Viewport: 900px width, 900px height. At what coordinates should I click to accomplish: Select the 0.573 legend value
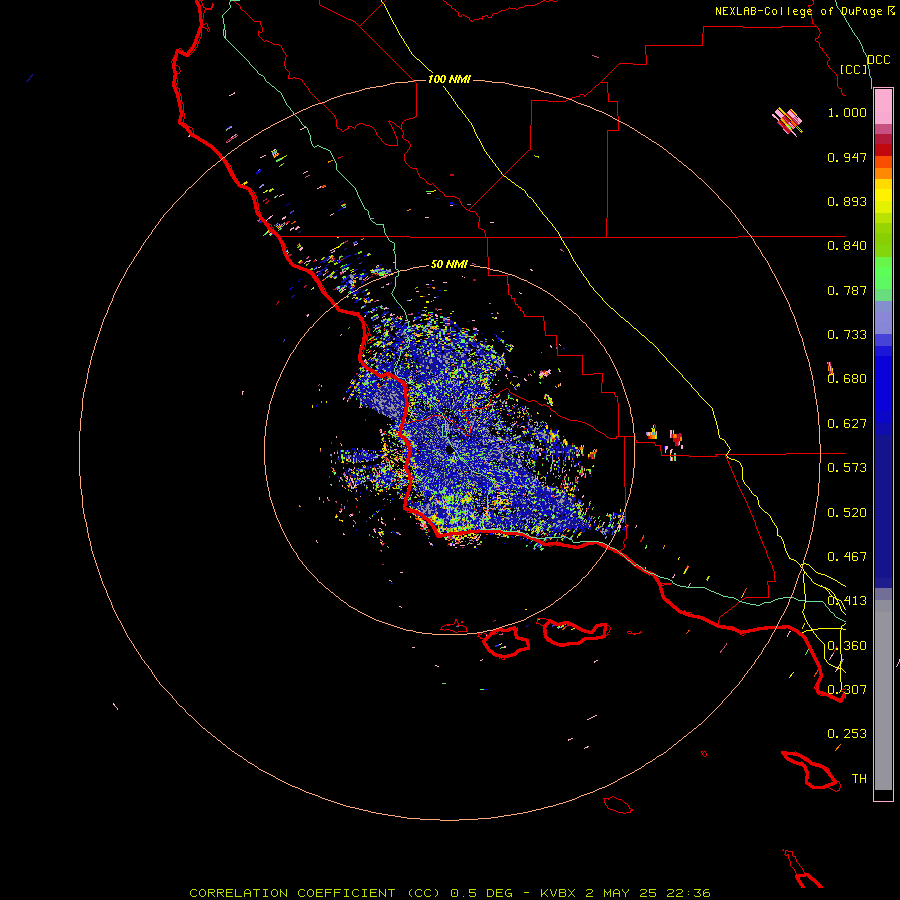pyautogui.click(x=847, y=468)
